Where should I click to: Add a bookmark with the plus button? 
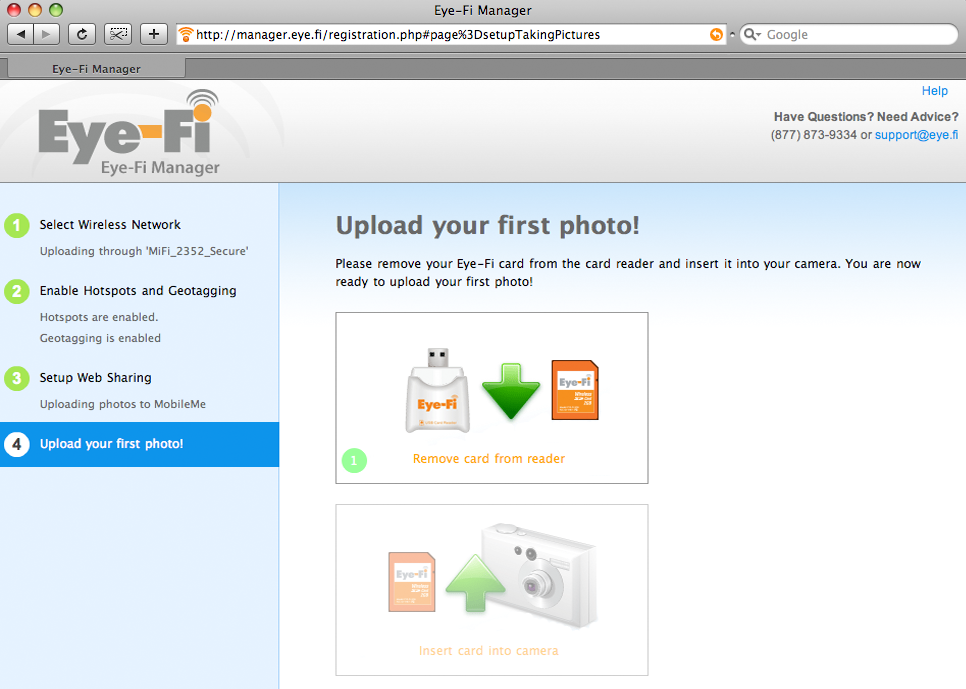tap(154, 34)
